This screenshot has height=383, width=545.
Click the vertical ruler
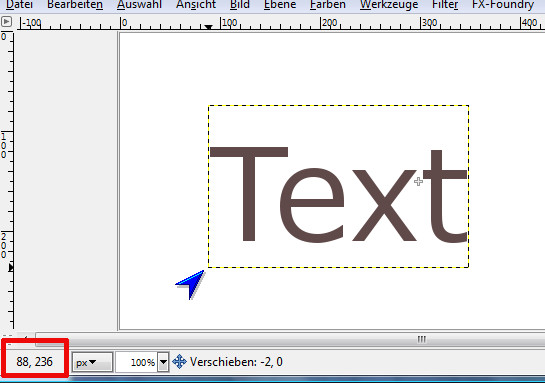click(x=7, y=181)
